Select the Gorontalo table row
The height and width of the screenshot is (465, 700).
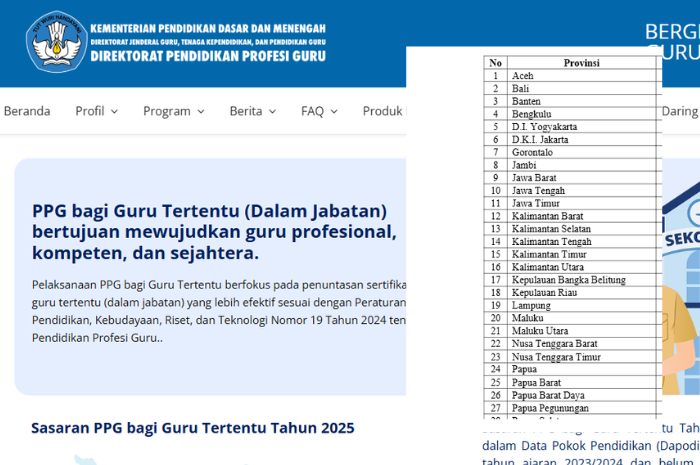pyautogui.click(x=570, y=152)
